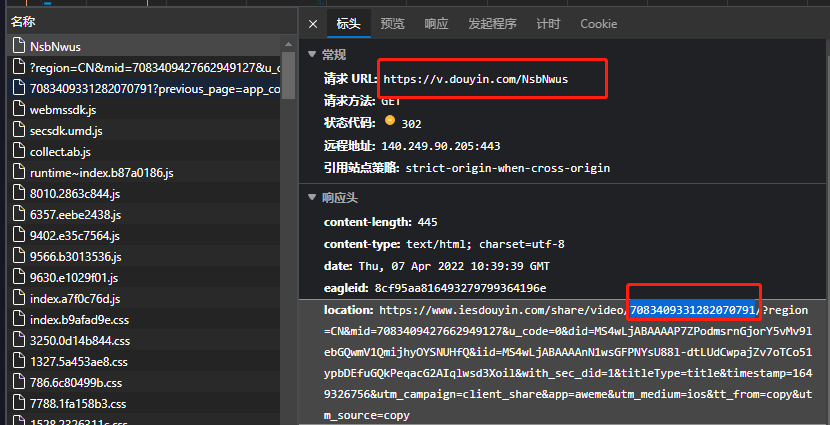Open the 预览 tab
Screen dimensions: 830x425
(x=392, y=24)
